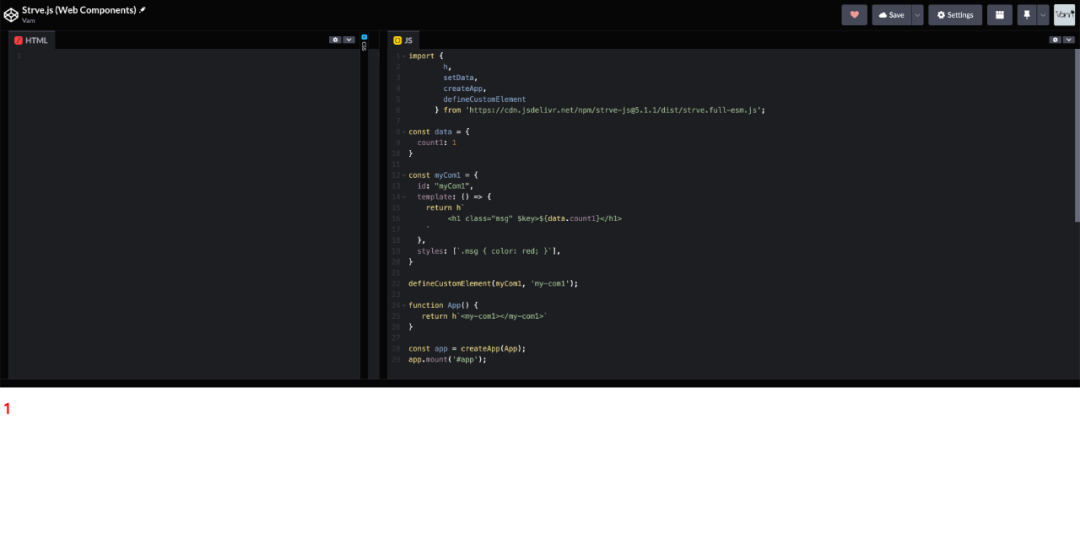Click the Save button
This screenshot has width=1080, height=543.
click(891, 15)
